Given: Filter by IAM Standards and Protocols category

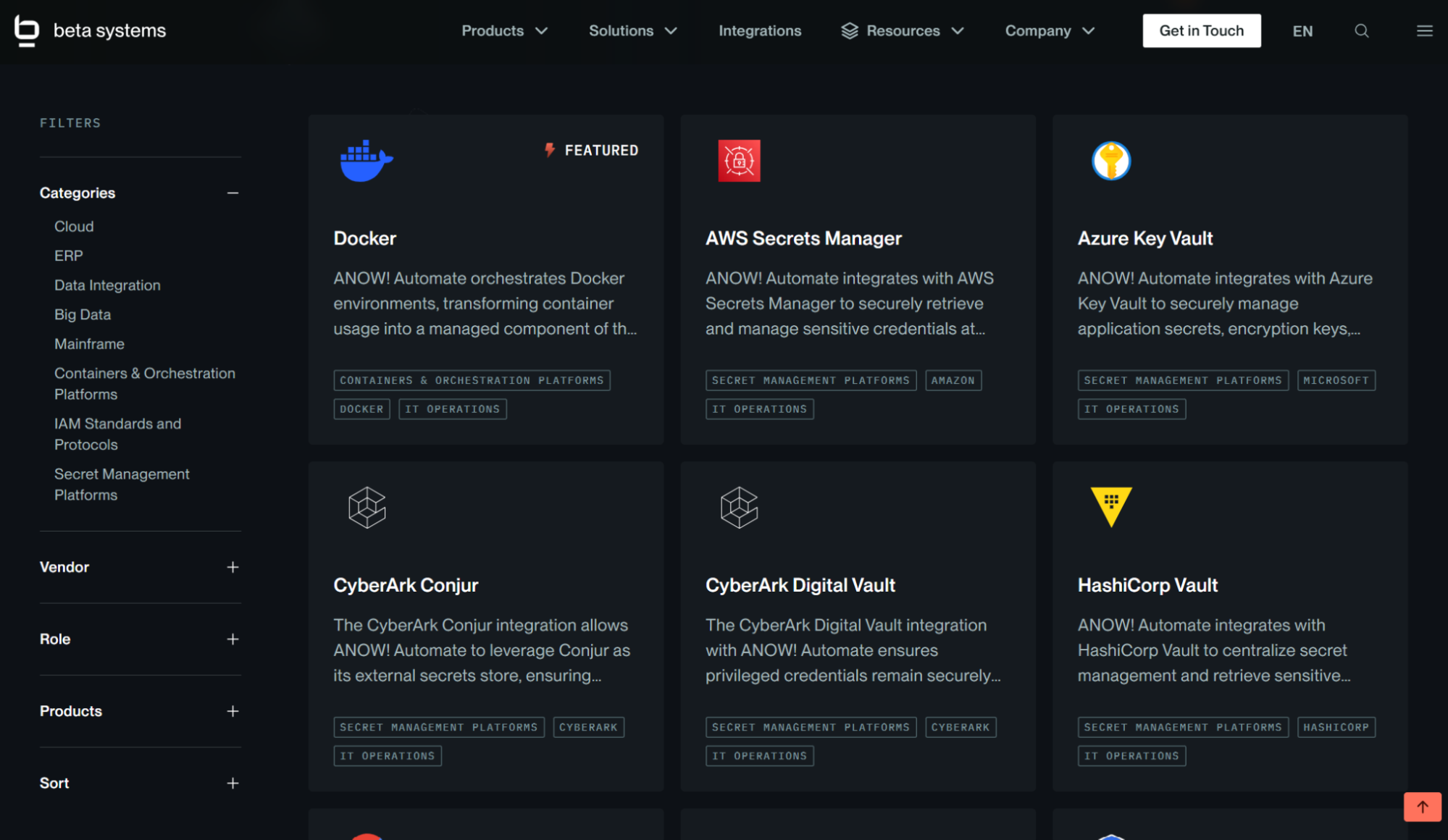Looking at the screenshot, I should coord(117,434).
